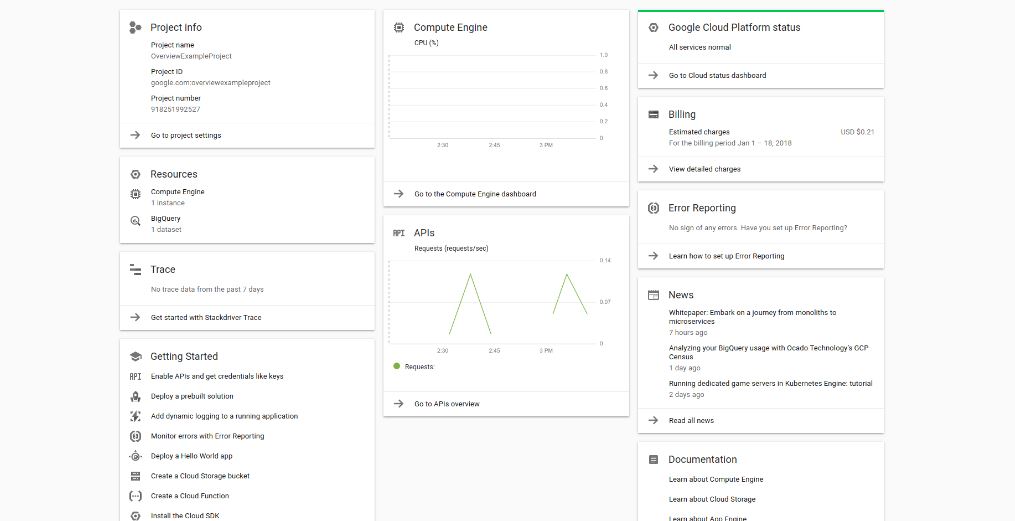Click the Resources card hexagon icon
The width and height of the screenshot is (1015, 521).
click(135, 174)
